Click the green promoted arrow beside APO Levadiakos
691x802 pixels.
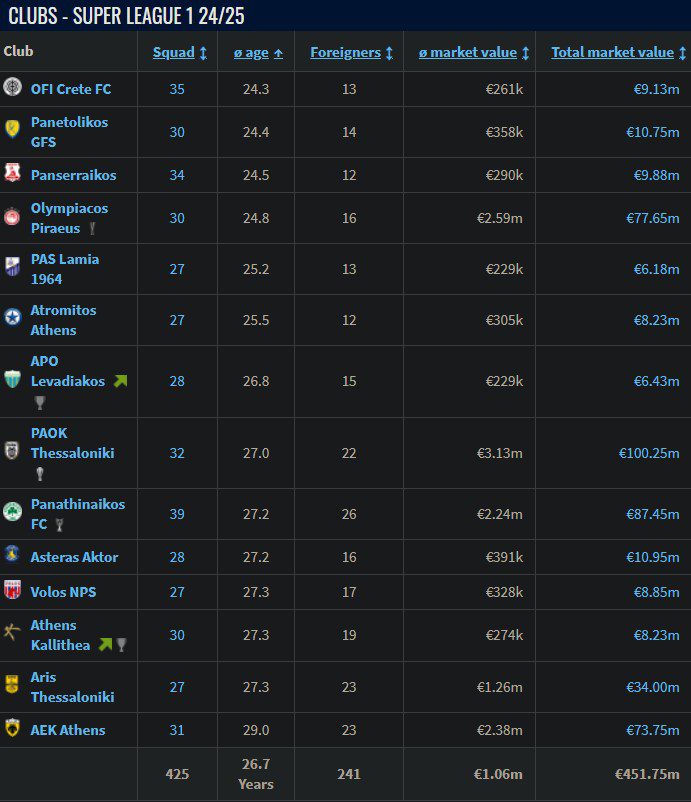121,381
